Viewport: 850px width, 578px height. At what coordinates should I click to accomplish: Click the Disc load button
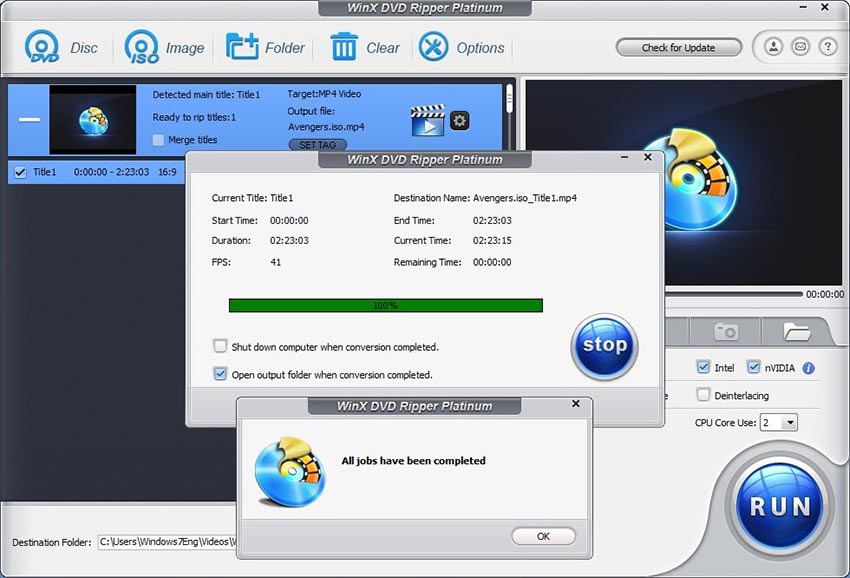coord(61,47)
